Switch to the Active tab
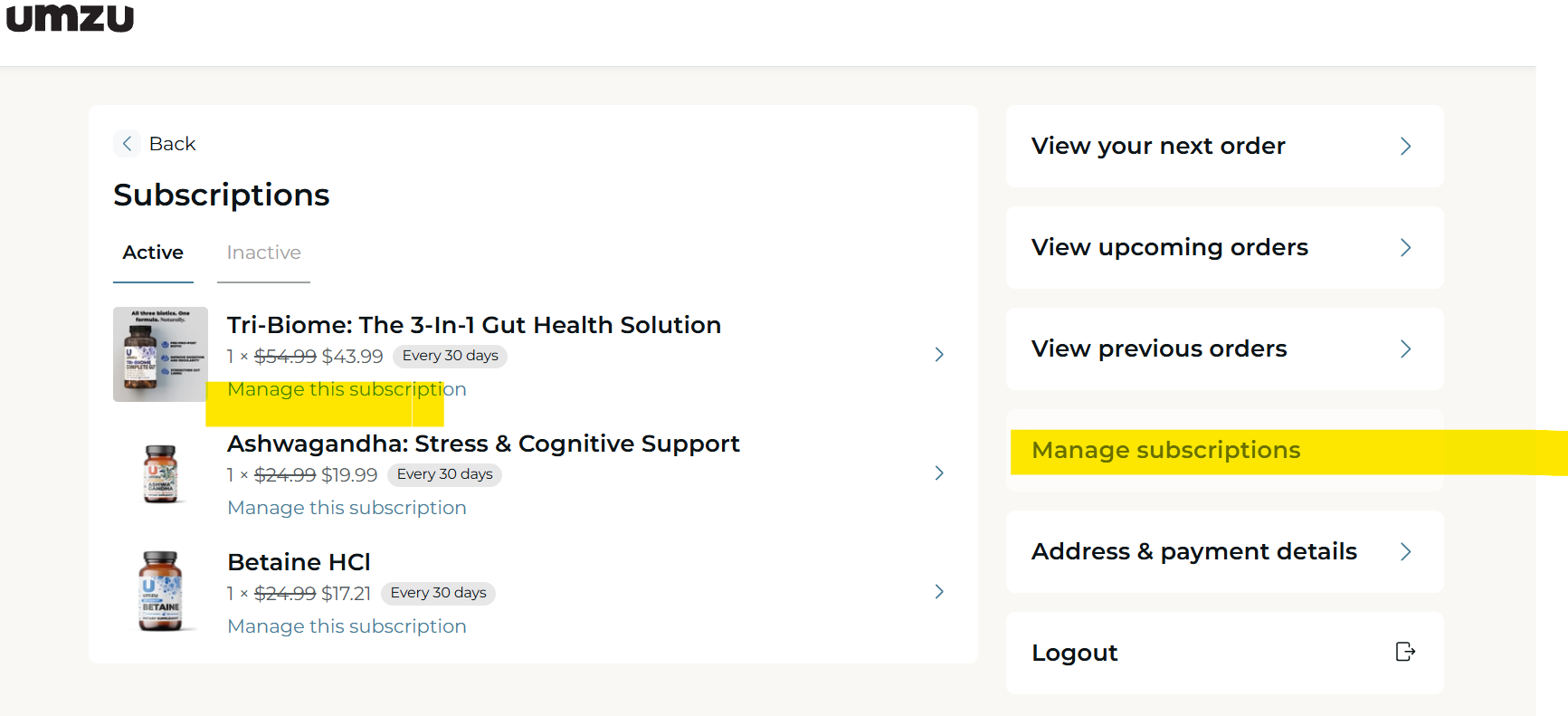Screen dimensions: 1568x716 click(x=153, y=253)
